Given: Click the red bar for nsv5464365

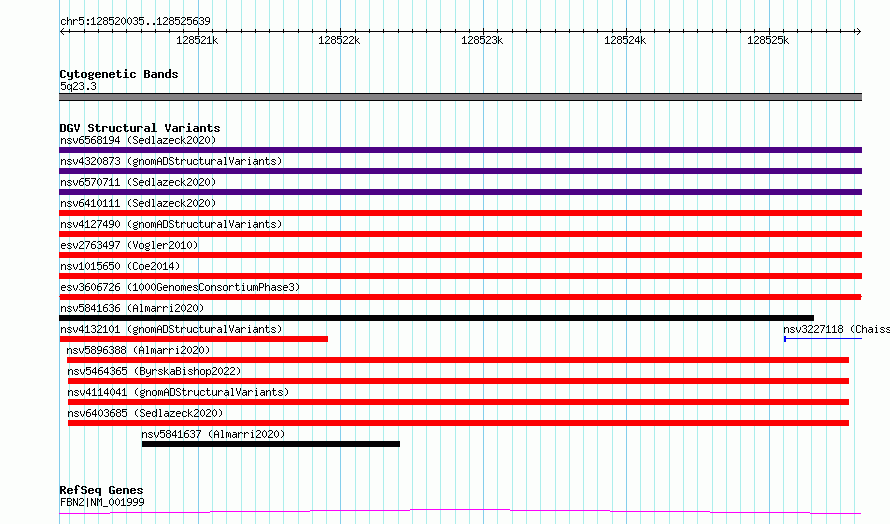Looking at the screenshot, I should click(458, 381).
